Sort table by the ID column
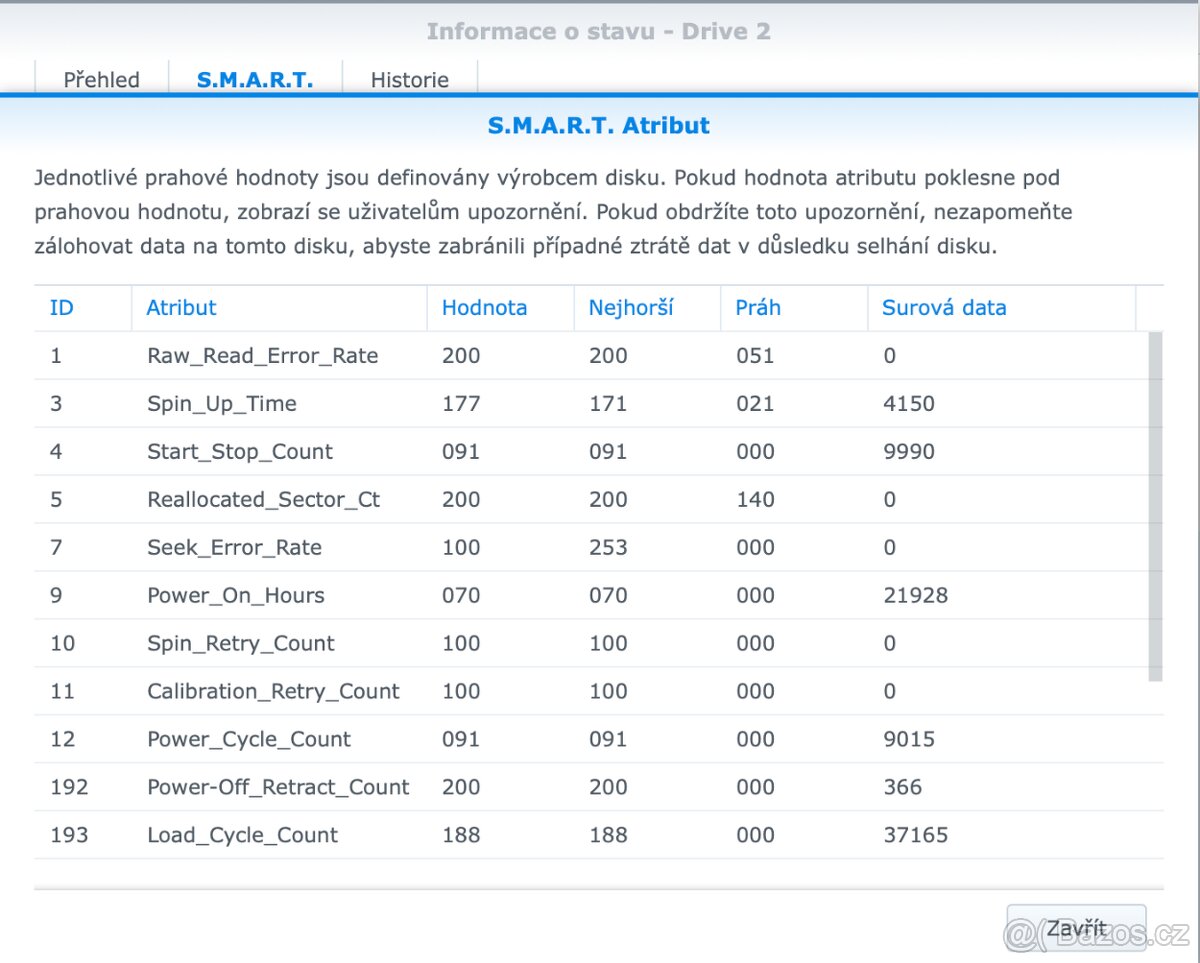Viewport: 1200px width, 963px height. (x=60, y=307)
